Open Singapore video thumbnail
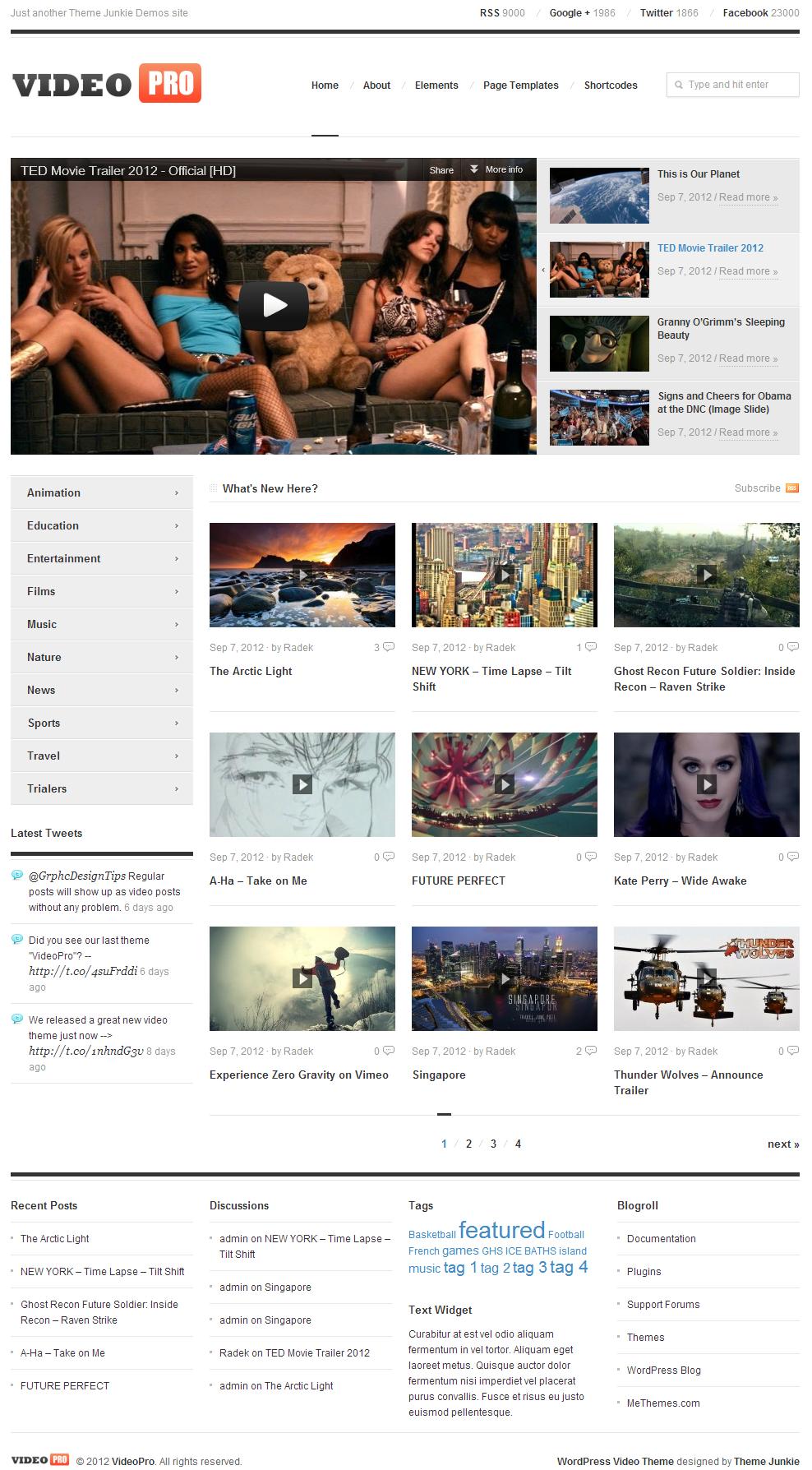 tap(505, 978)
